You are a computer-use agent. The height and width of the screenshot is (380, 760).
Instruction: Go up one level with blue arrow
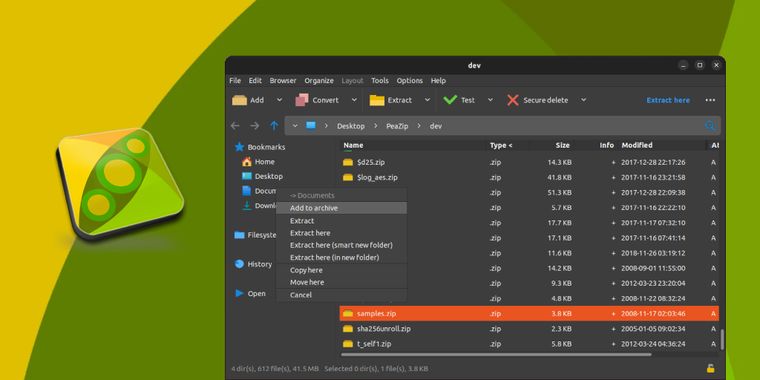[274, 126]
